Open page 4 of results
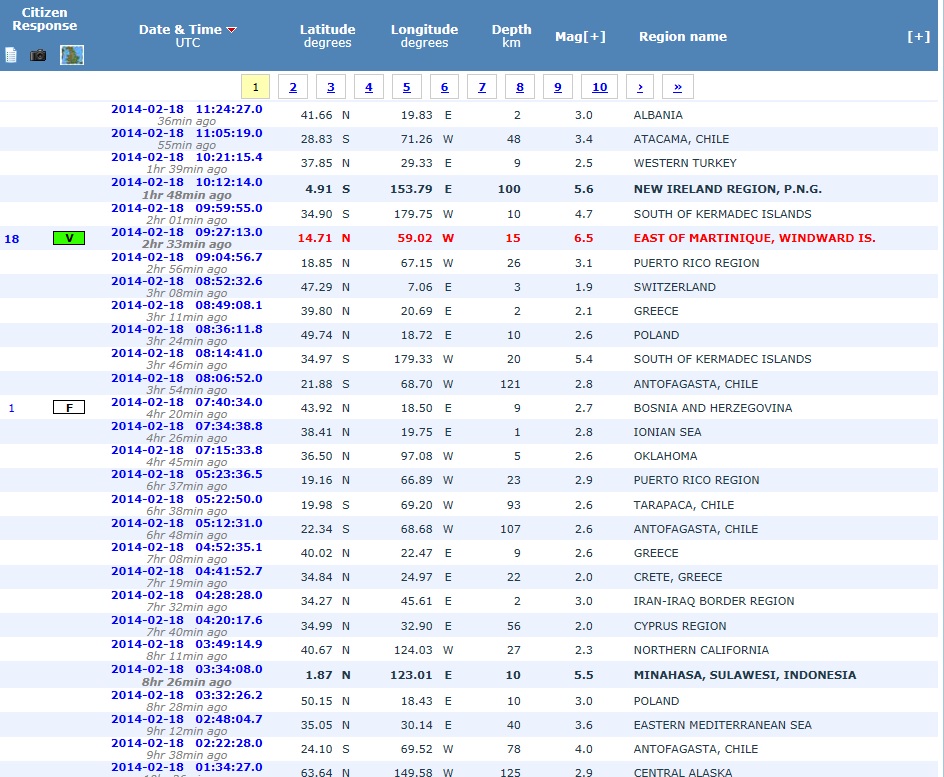The image size is (944, 777). coord(368,87)
